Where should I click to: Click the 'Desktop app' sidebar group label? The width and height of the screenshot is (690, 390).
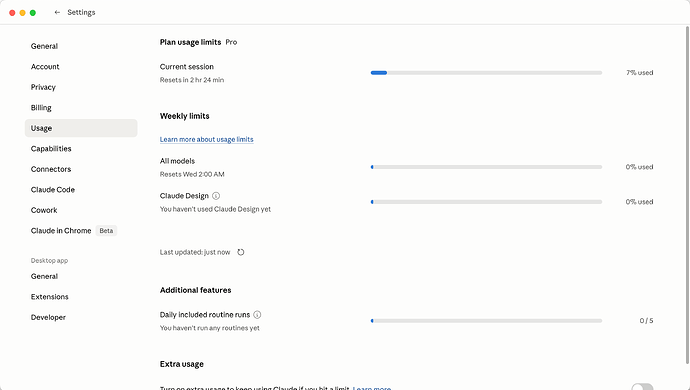point(49,261)
